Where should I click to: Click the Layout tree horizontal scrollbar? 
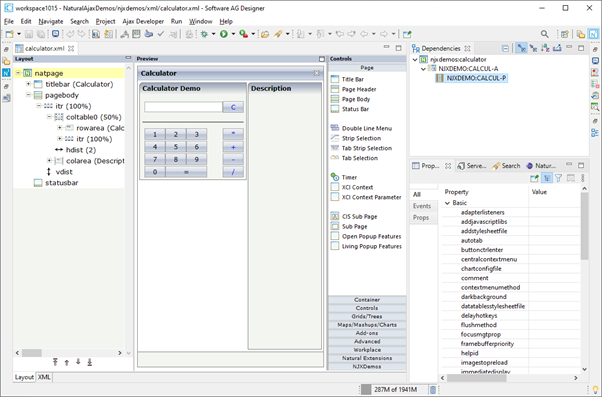[68, 353]
